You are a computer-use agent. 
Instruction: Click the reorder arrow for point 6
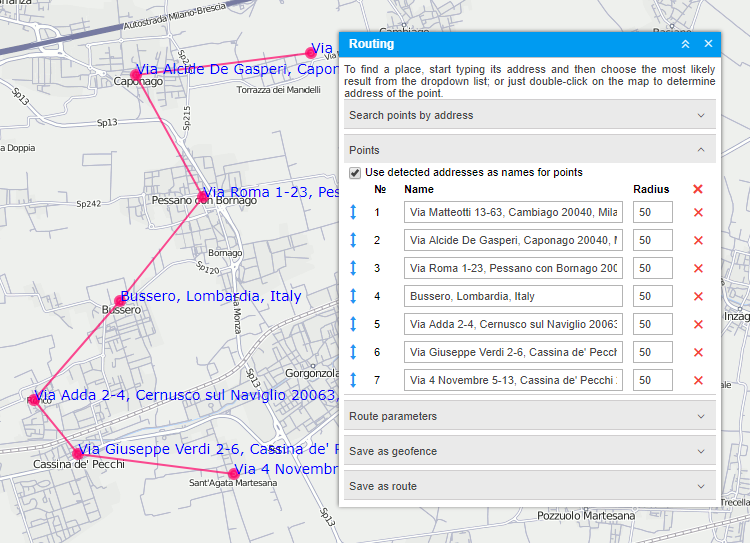point(353,352)
